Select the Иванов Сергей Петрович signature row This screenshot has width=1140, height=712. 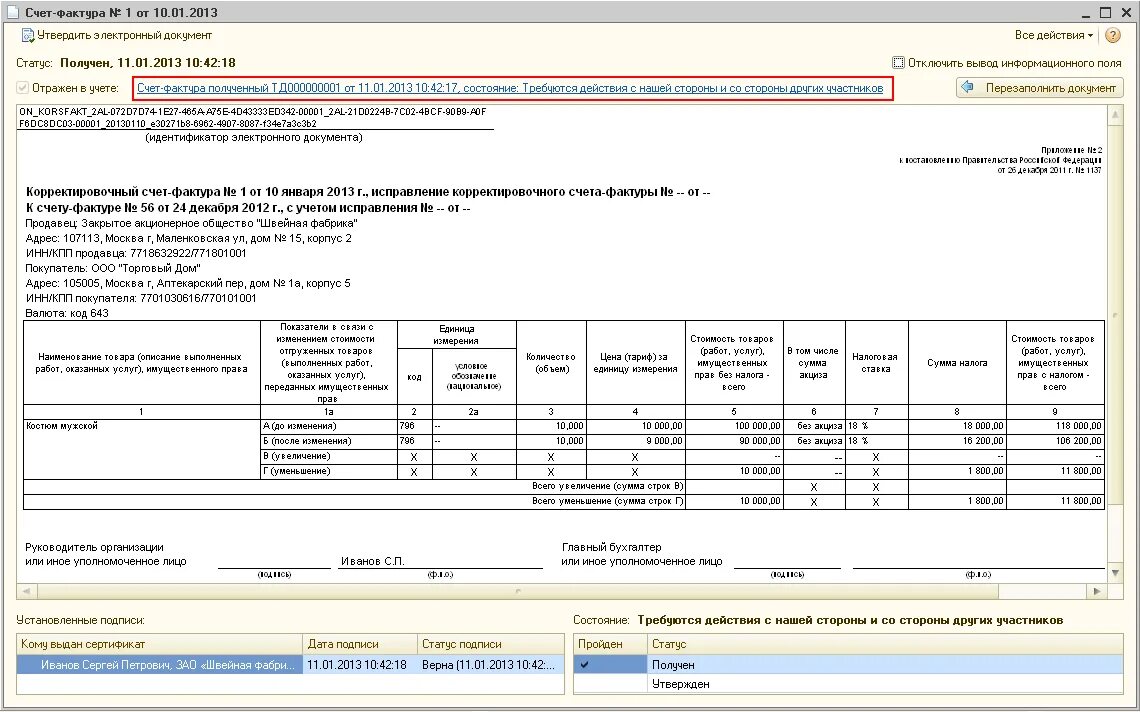pyautogui.click(x=290, y=665)
